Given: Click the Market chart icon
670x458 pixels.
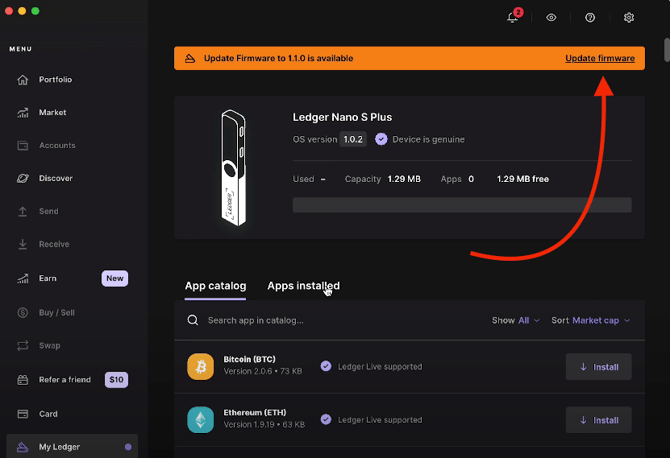Looking at the screenshot, I should pos(23,113).
